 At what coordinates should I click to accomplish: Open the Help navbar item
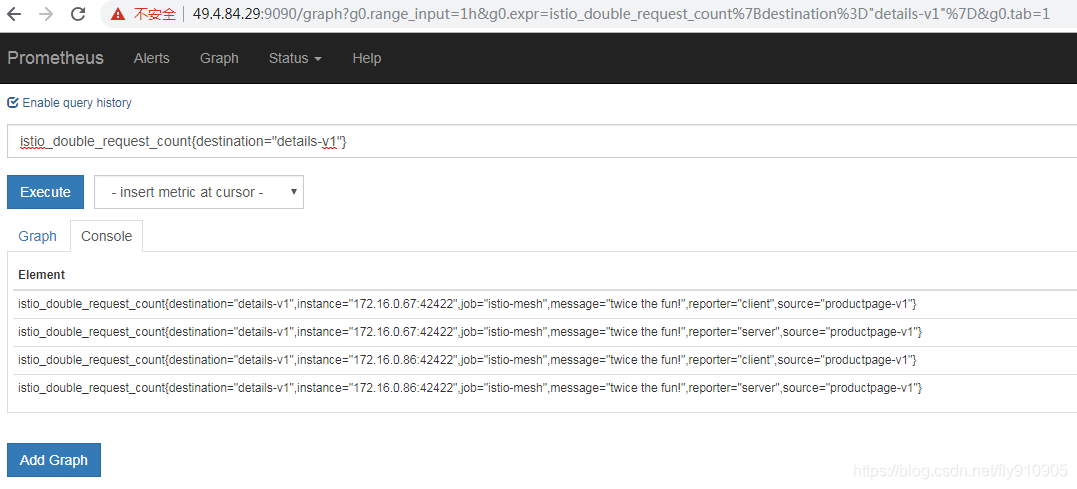(x=367, y=58)
